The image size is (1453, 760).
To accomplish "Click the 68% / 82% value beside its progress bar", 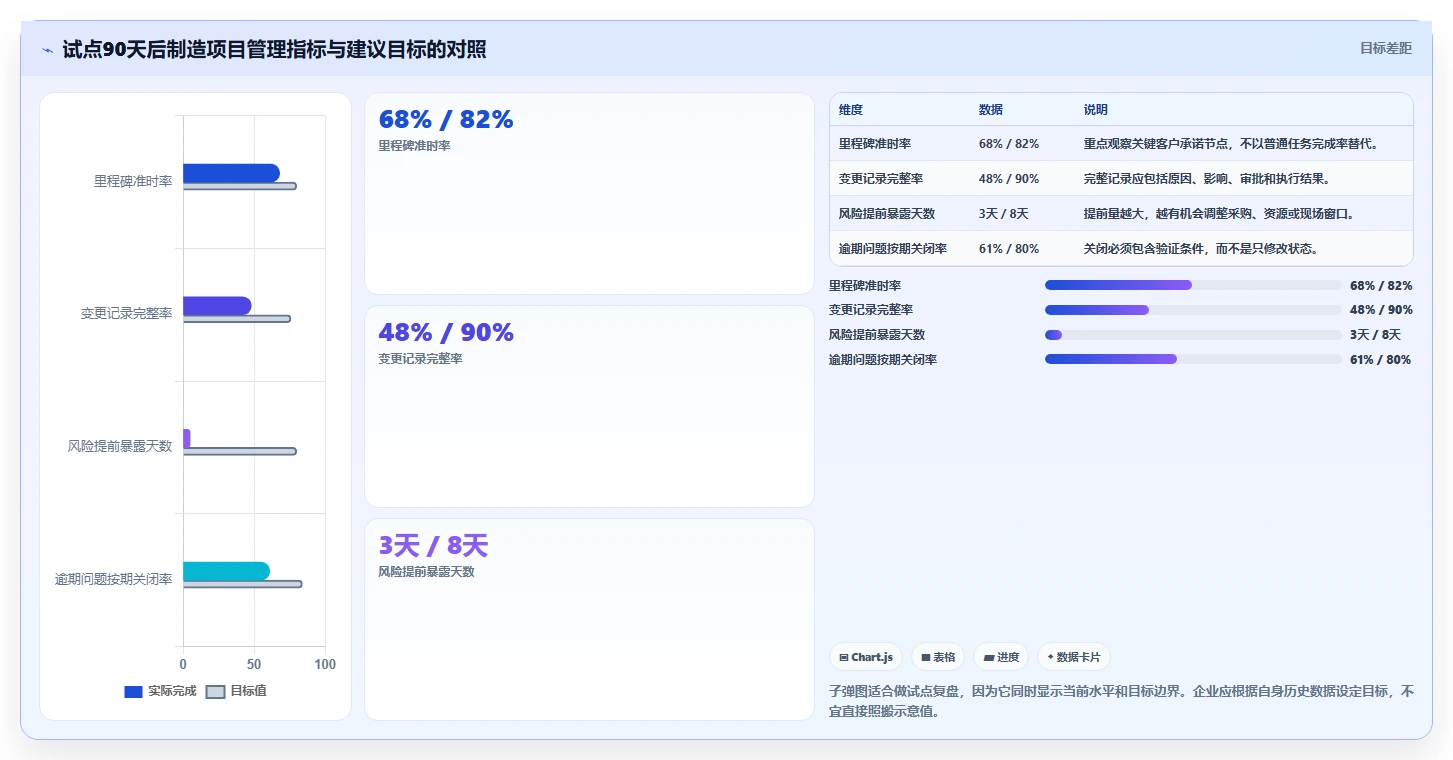I will tap(1381, 286).
